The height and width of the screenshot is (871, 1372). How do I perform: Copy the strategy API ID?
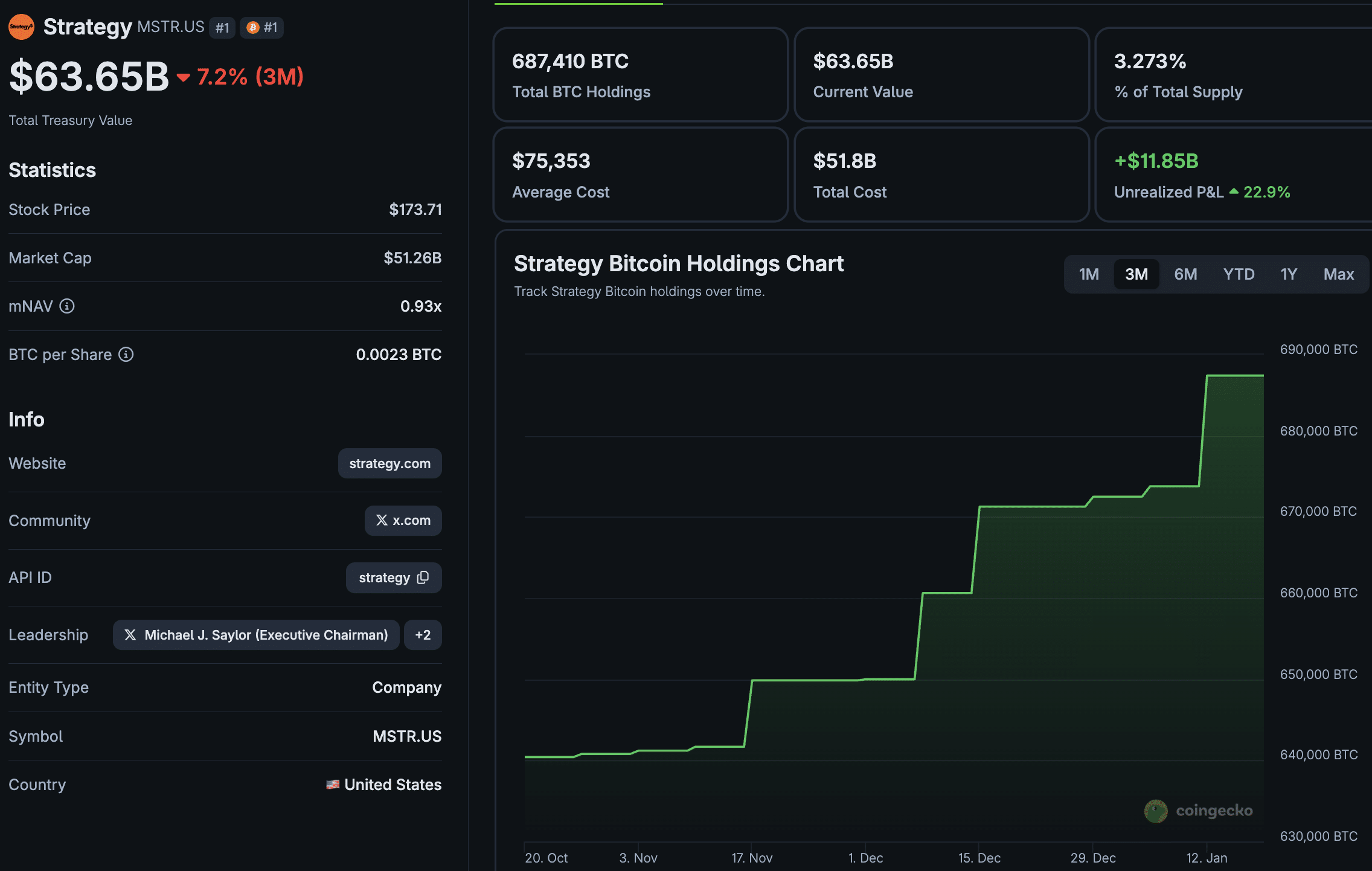point(423,577)
